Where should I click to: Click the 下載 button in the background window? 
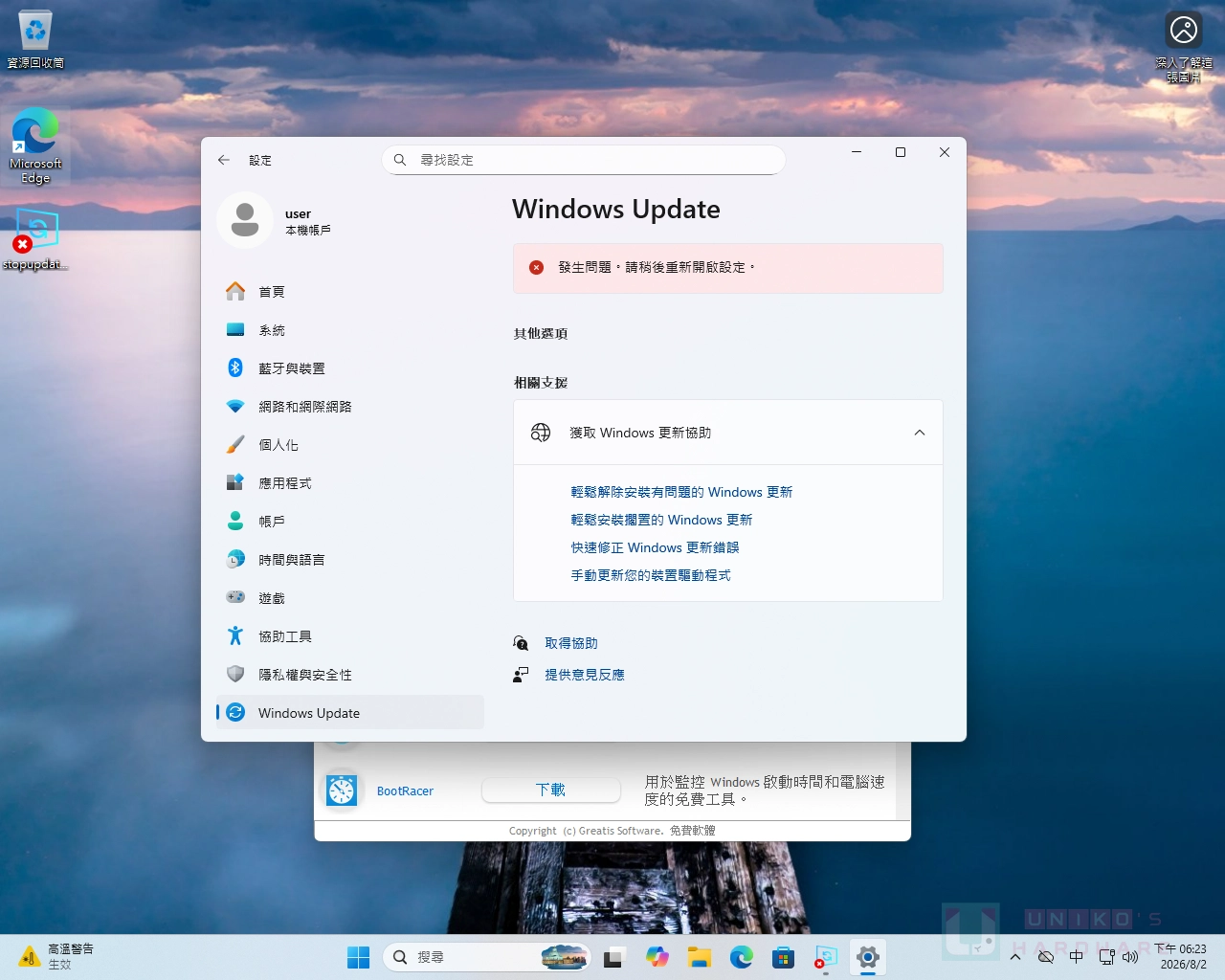550,790
